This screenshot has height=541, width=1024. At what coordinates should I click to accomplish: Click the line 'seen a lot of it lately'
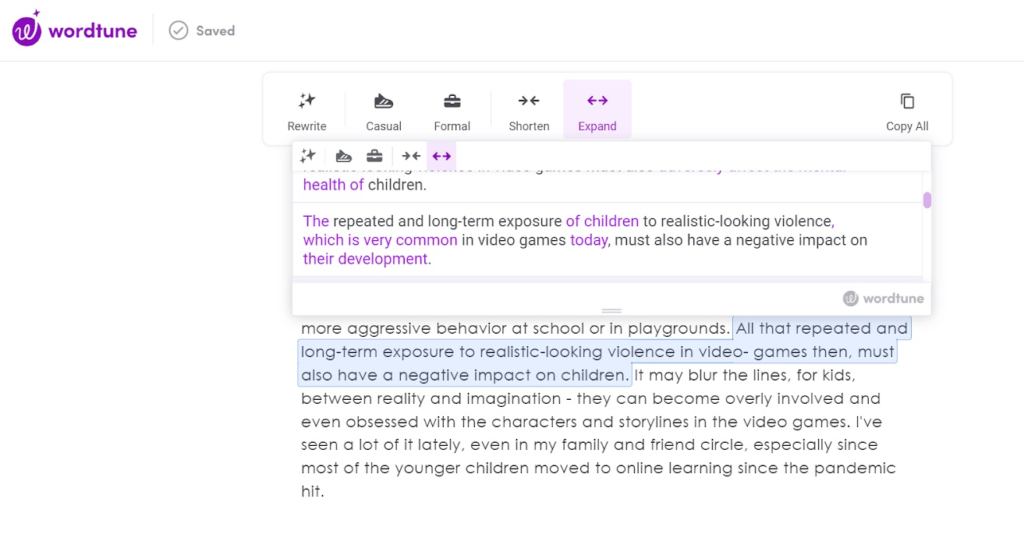(383, 445)
